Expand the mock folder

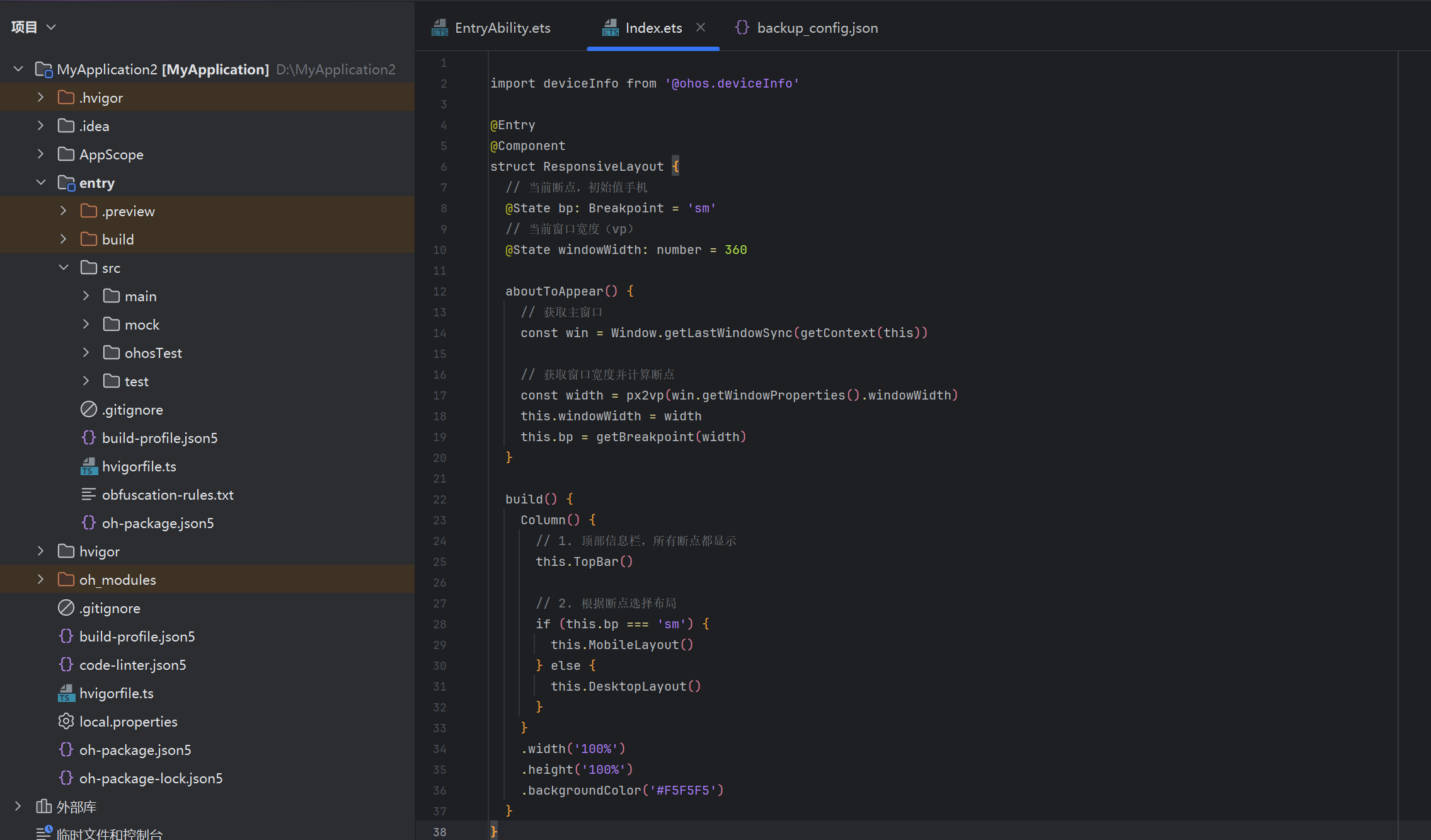pos(86,324)
